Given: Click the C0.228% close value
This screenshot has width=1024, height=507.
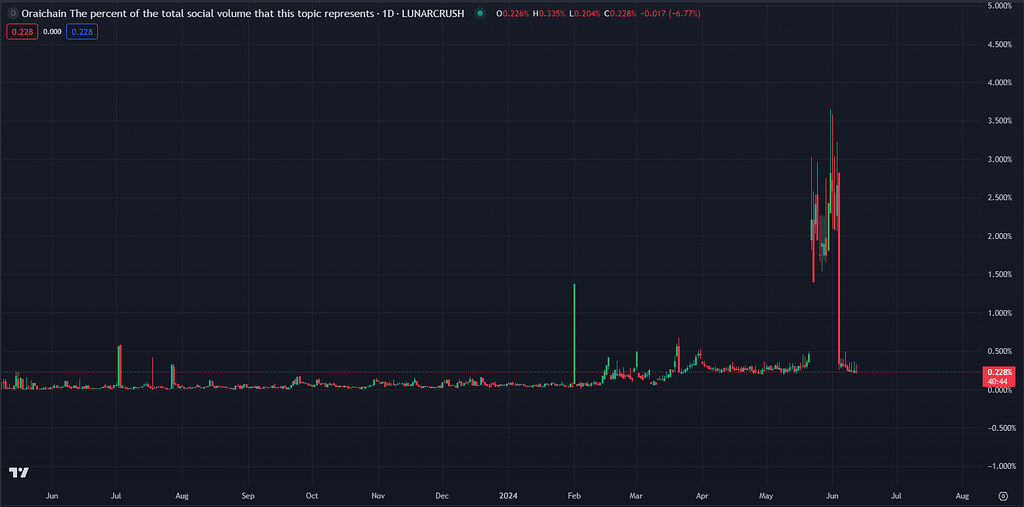Looking at the screenshot, I should [x=622, y=13].
